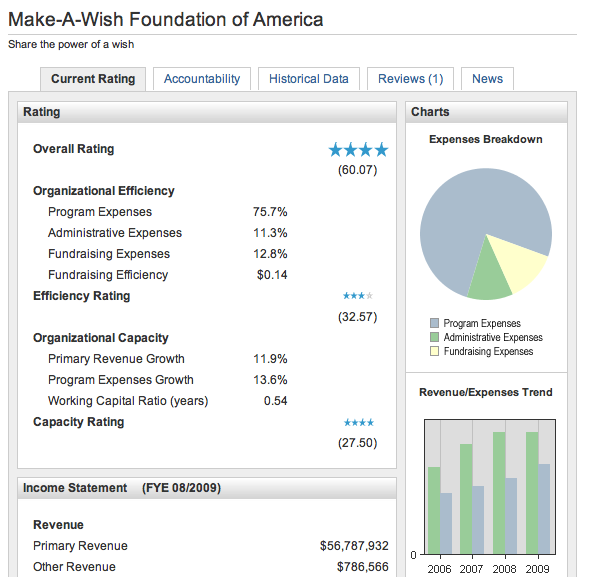Click the Income Statement header
Screen dimensions: 594x577
tap(207, 488)
